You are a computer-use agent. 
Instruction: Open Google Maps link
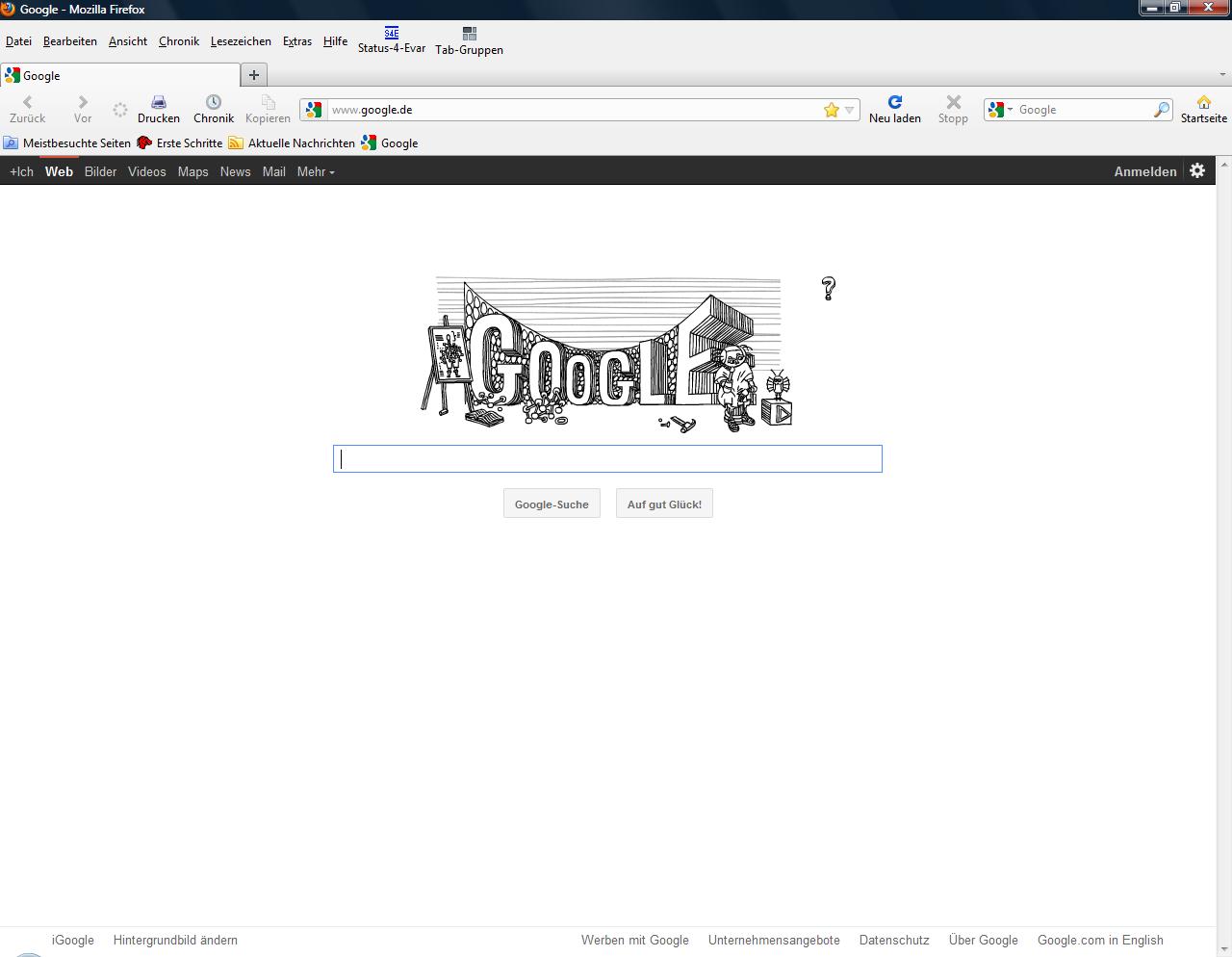coord(192,171)
